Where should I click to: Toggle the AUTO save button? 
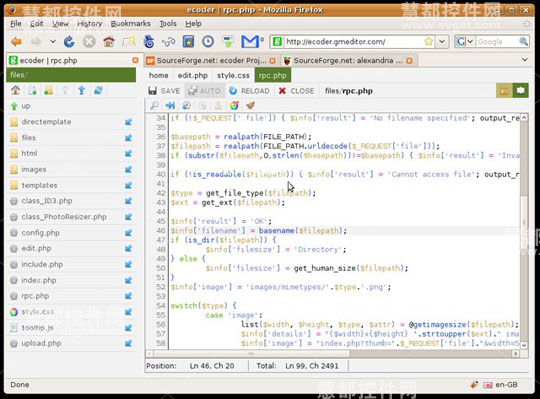point(205,91)
